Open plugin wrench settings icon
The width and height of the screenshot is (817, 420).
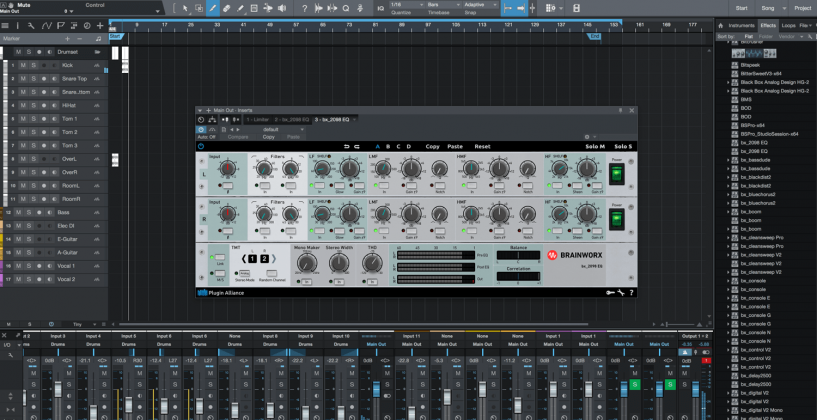click(621, 293)
